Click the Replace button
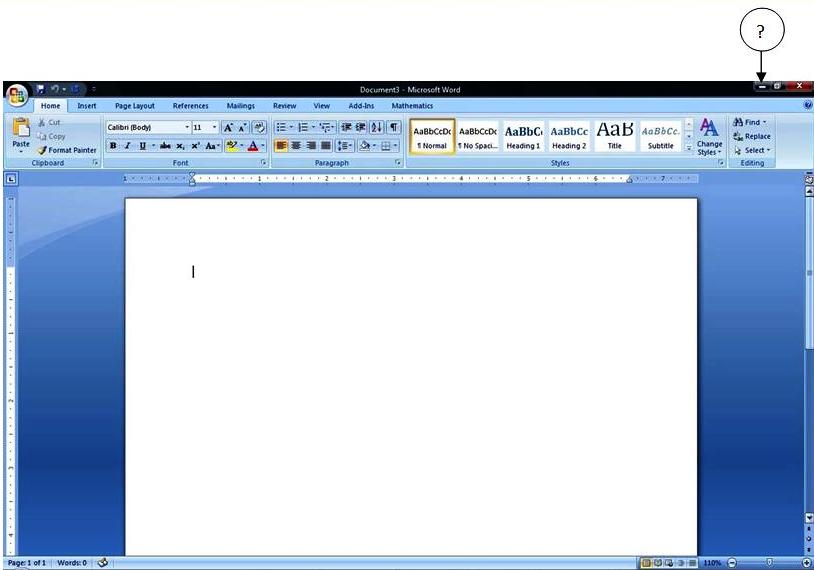 pos(752,136)
